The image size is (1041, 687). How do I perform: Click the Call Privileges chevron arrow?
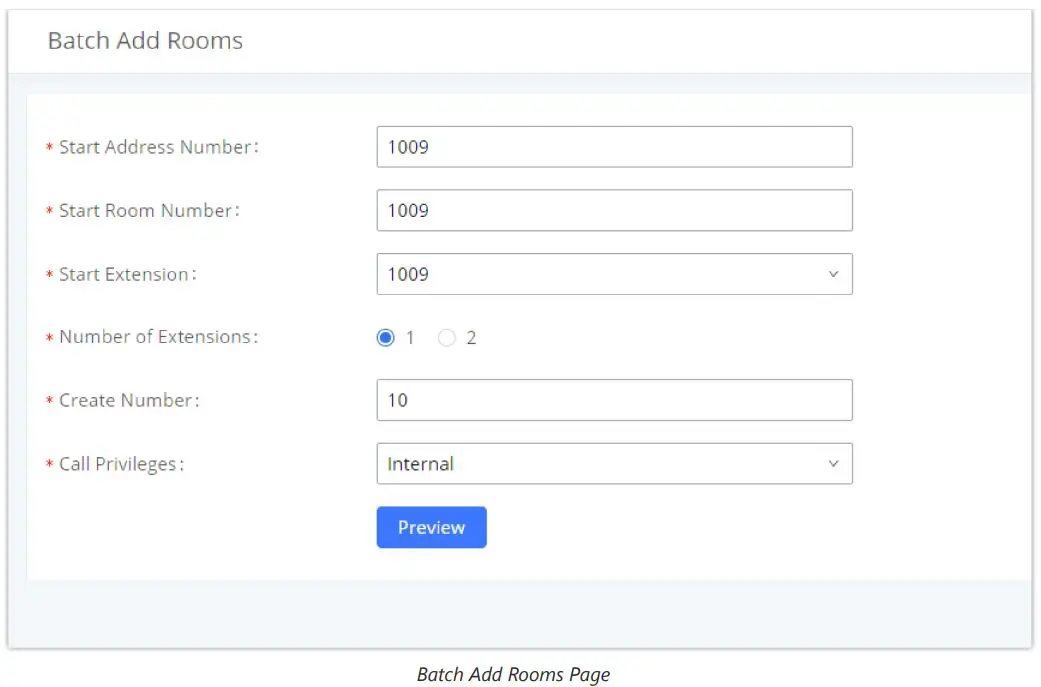tap(833, 464)
